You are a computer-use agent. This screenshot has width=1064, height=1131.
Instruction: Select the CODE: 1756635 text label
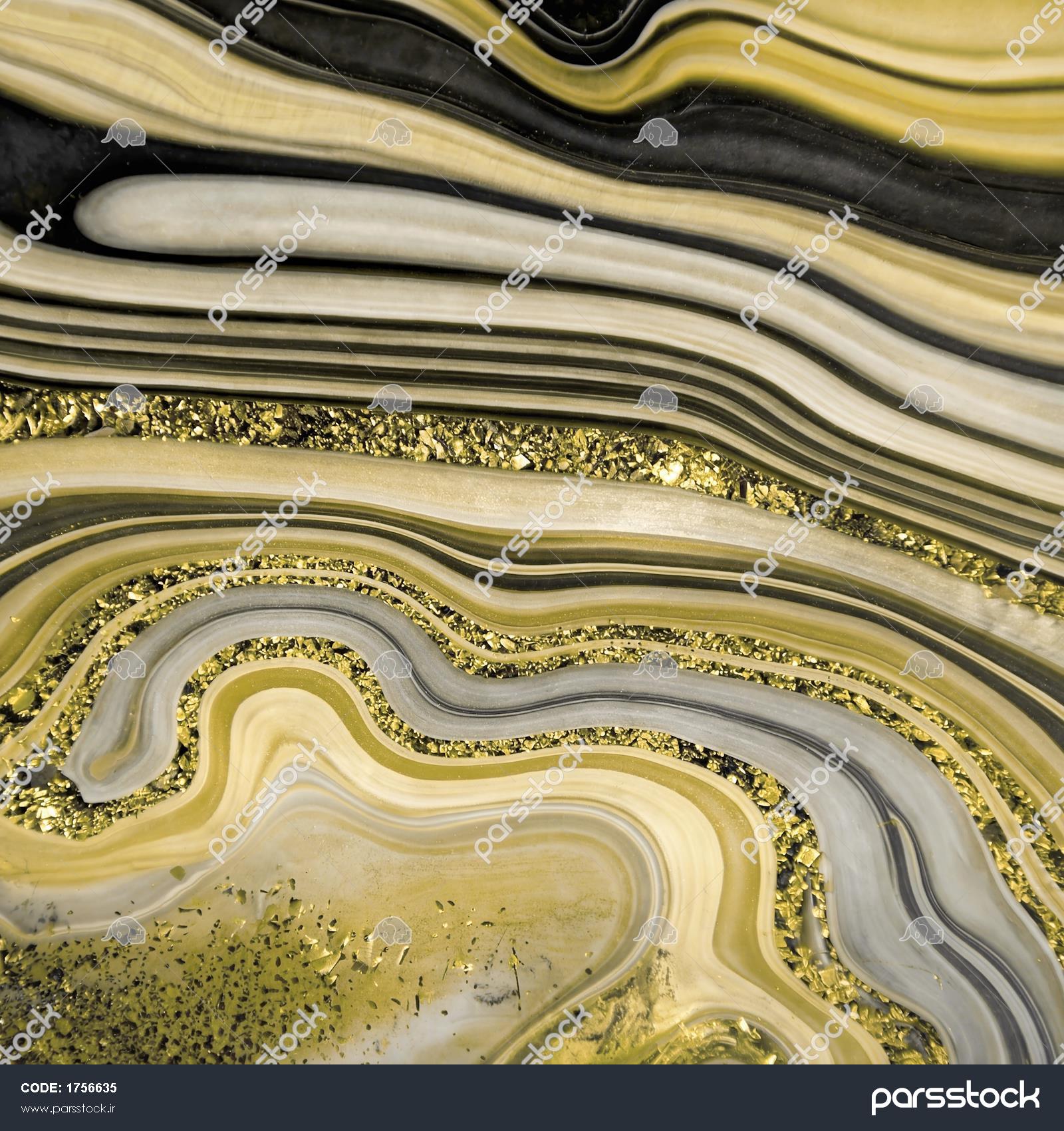[68, 1089]
